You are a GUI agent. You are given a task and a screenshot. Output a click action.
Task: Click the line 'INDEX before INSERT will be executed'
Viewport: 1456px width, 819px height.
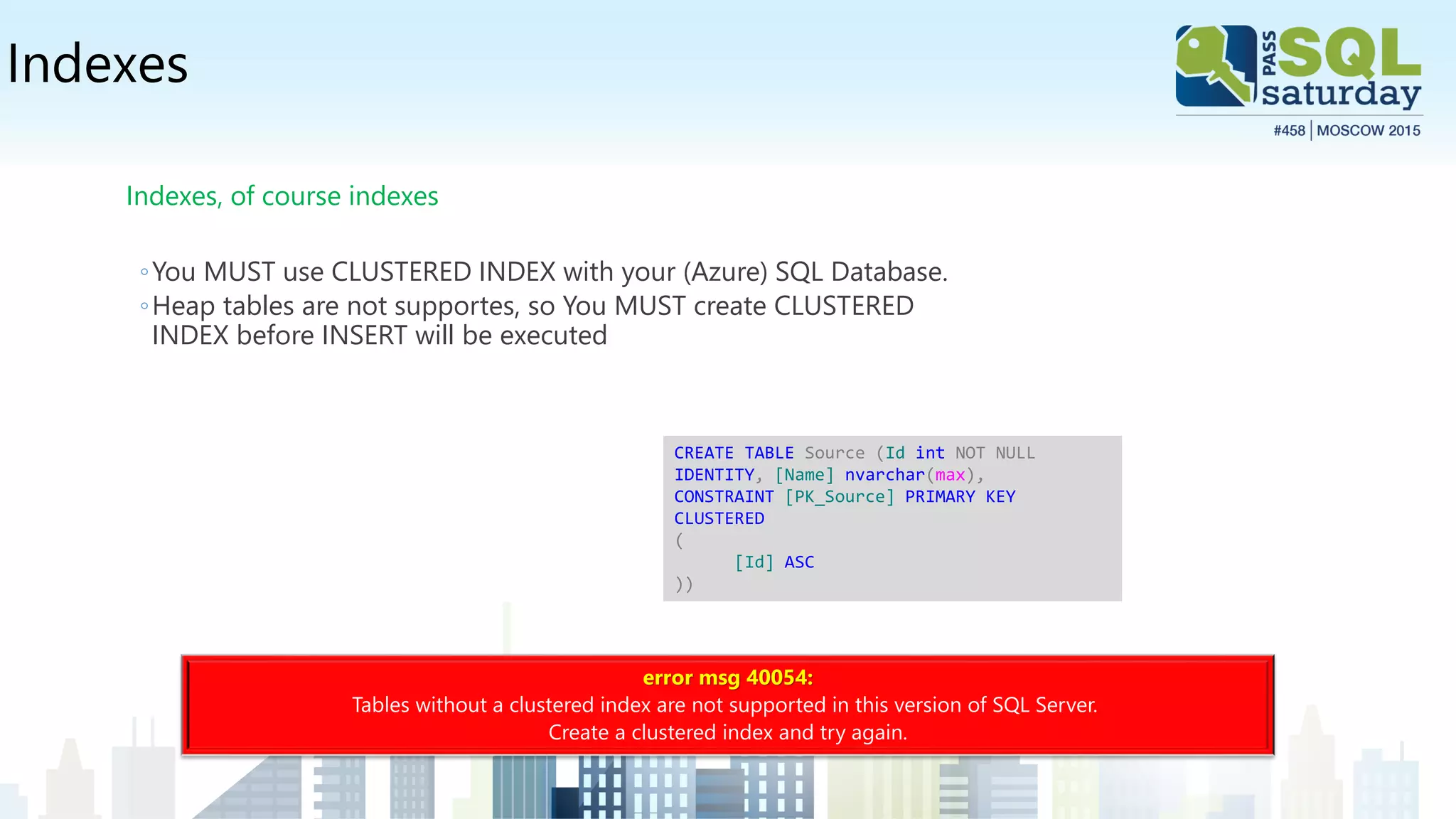point(380,336)
